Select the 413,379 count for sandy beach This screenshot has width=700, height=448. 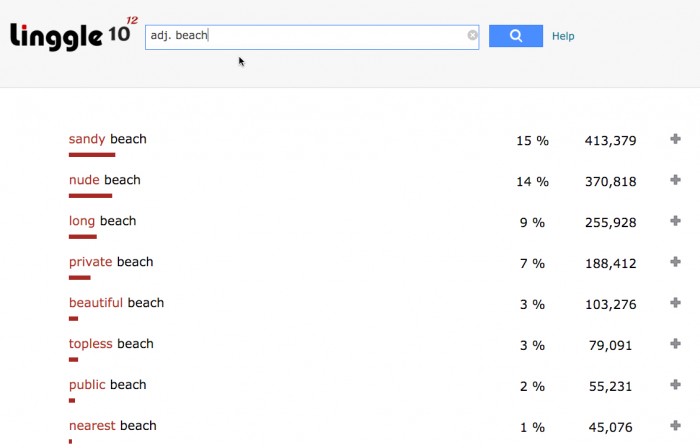(x=610, y=141)
